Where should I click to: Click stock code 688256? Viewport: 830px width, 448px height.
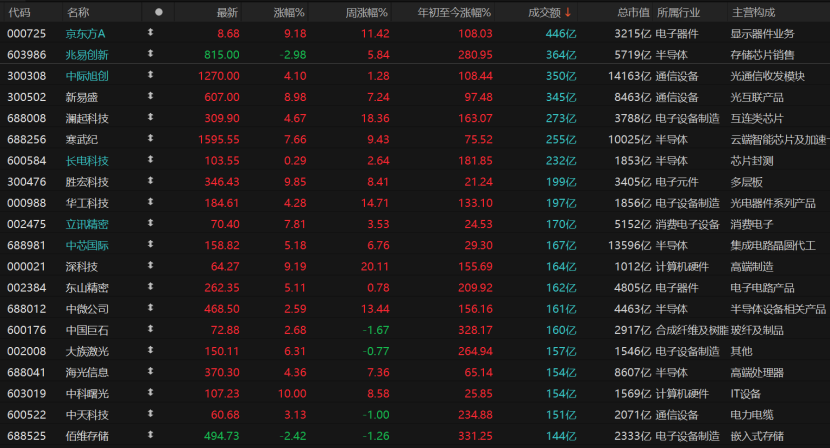(x=26, y=140)
